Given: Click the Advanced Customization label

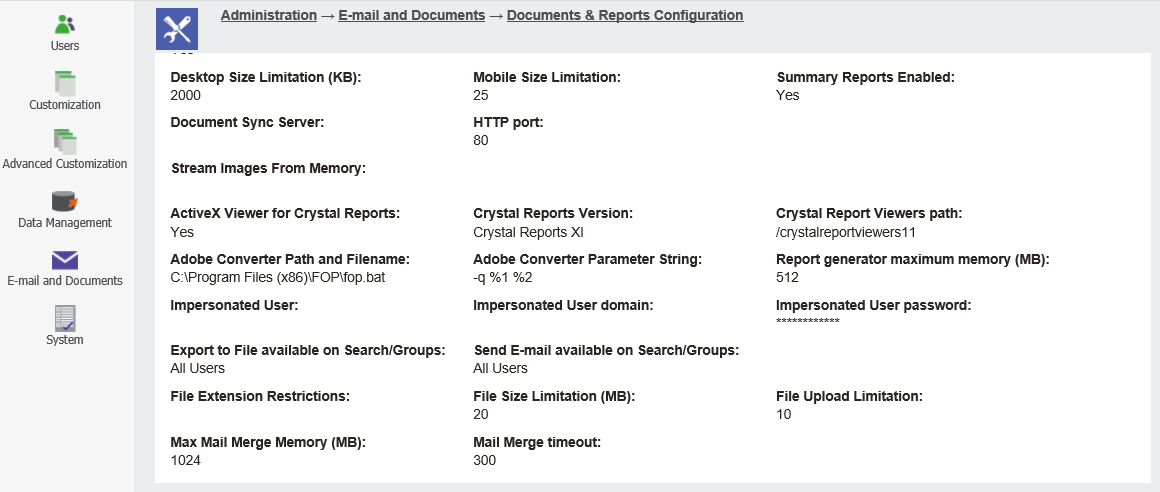Looking at the screenshot, I should pyautogui.click(x=65, y=164).
